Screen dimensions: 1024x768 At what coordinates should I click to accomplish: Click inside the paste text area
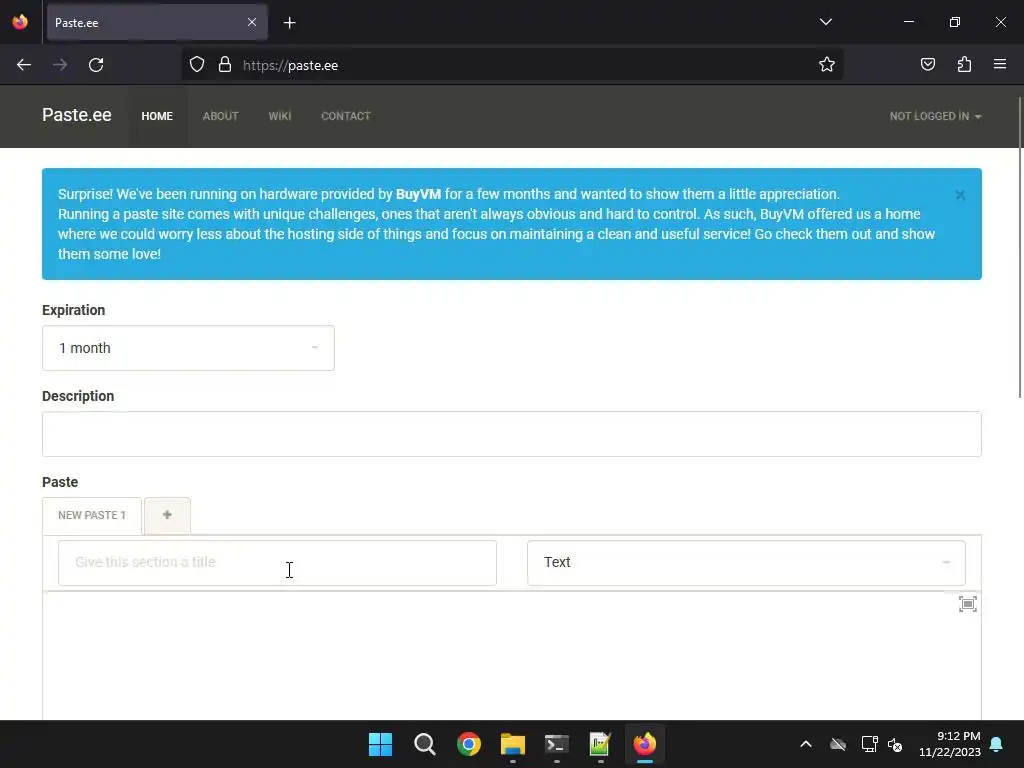511,656
